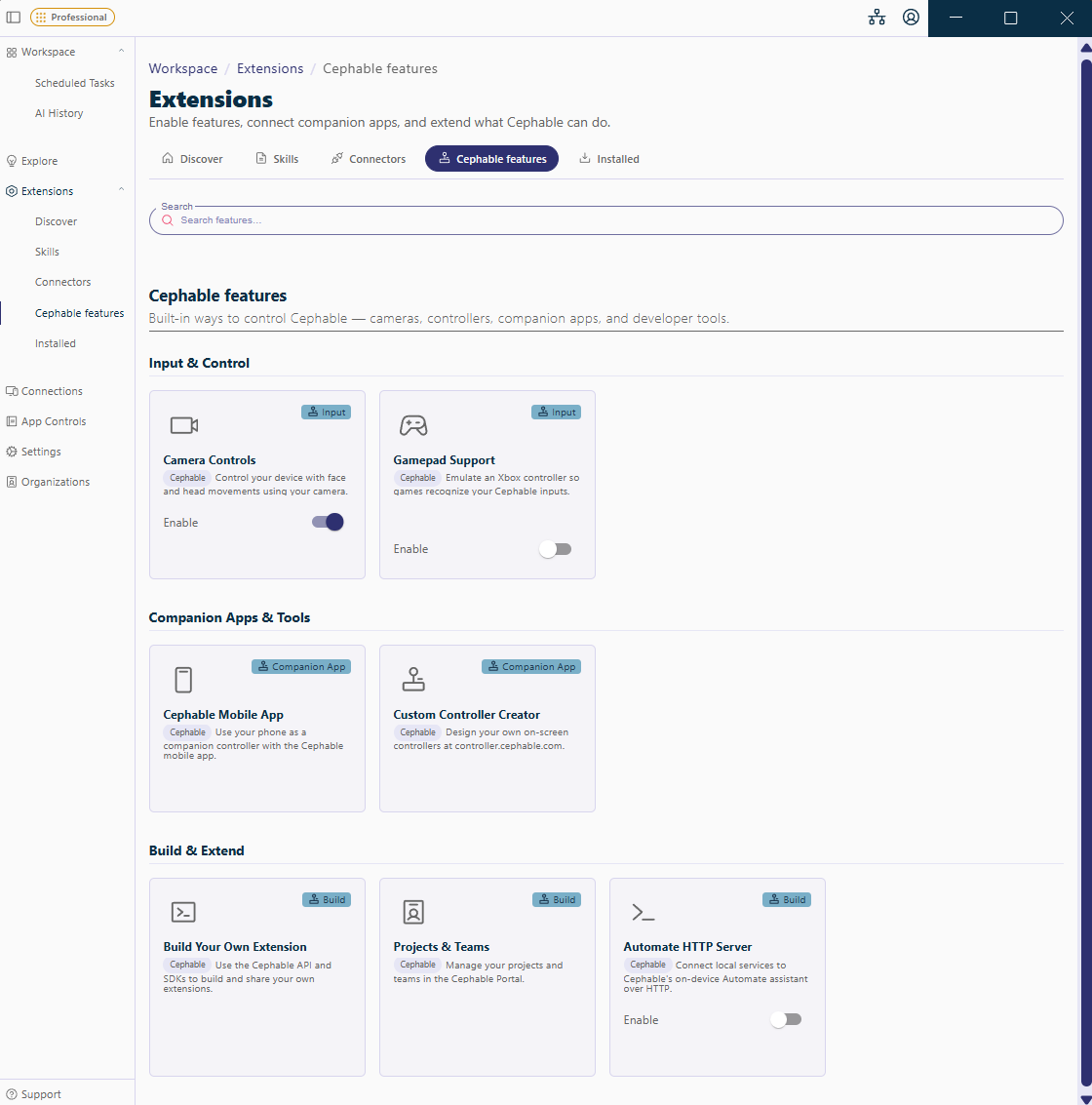
Task: Click the Extensions hexagon icon in the sidebar
Action: [12, 191]
